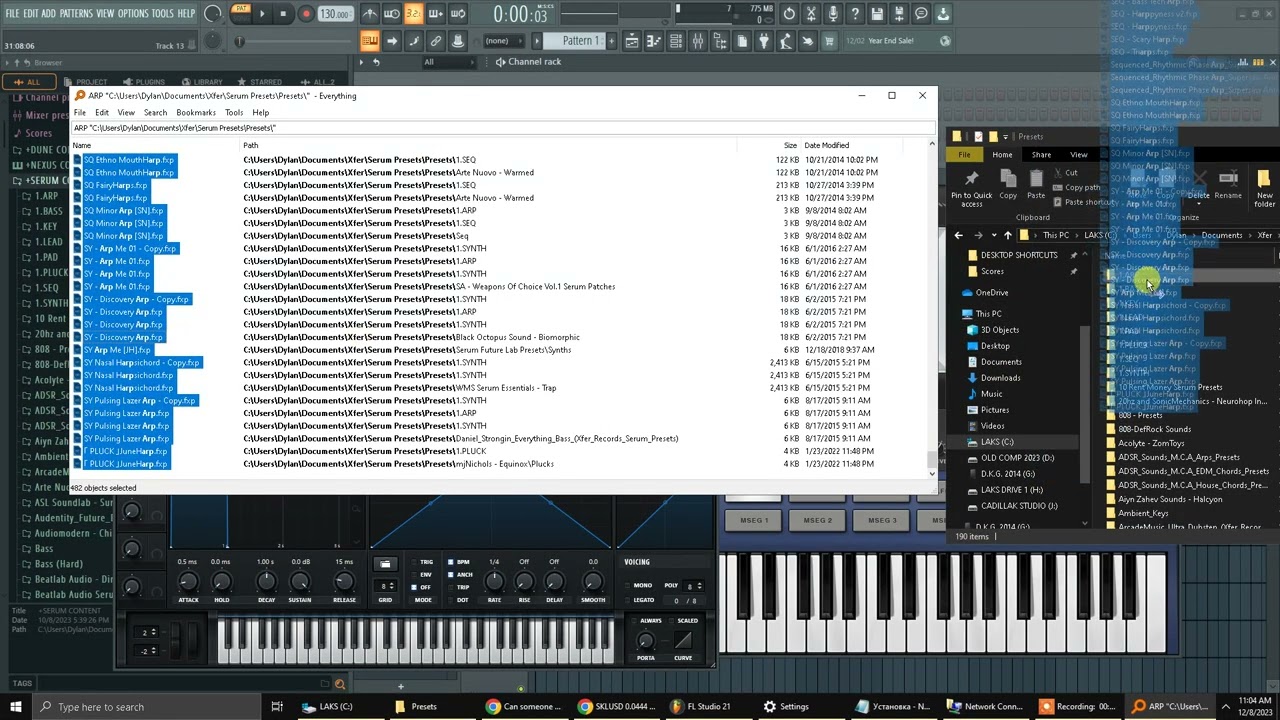Screen dimensions: 1280x720
Task: Switch to the View tab in Explorer
Action: click(1079, 155)
